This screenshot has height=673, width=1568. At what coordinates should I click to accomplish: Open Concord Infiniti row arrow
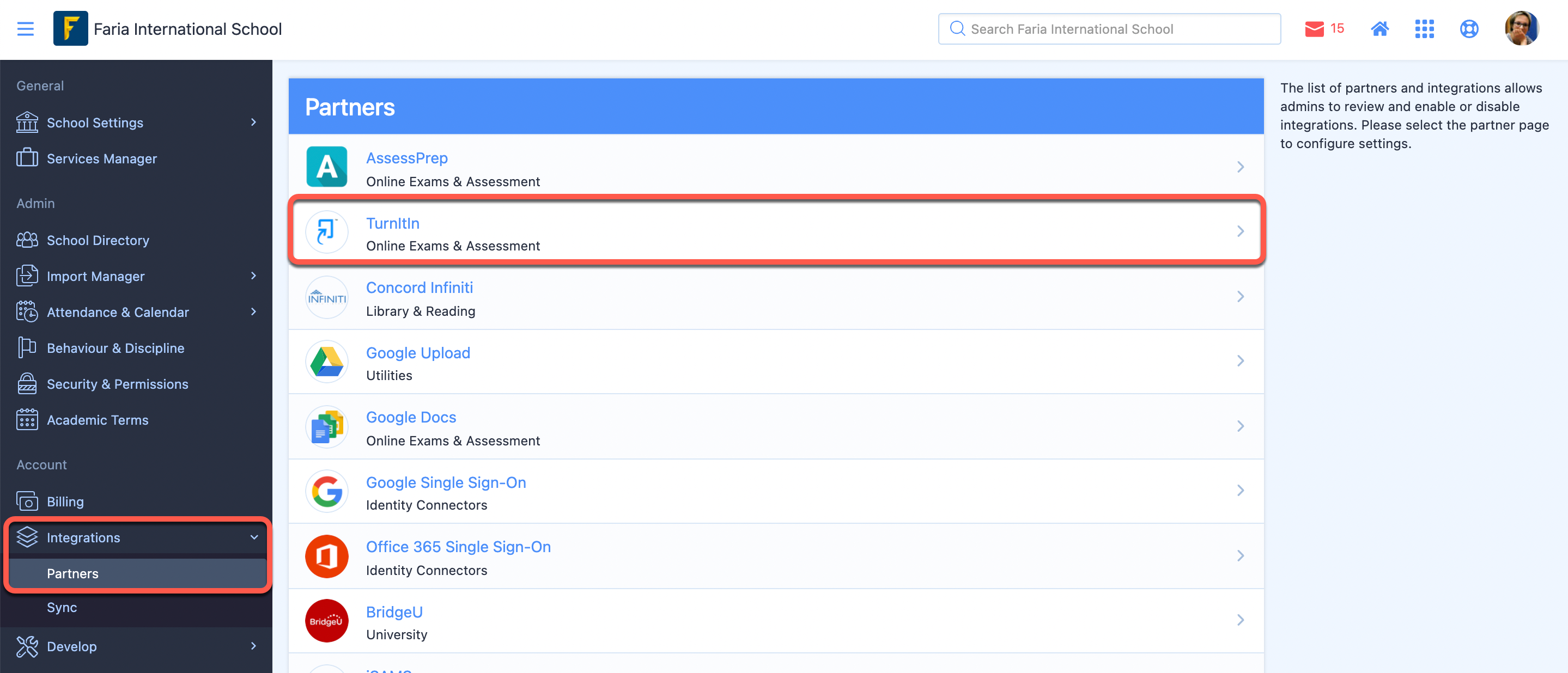point(1241,296)
